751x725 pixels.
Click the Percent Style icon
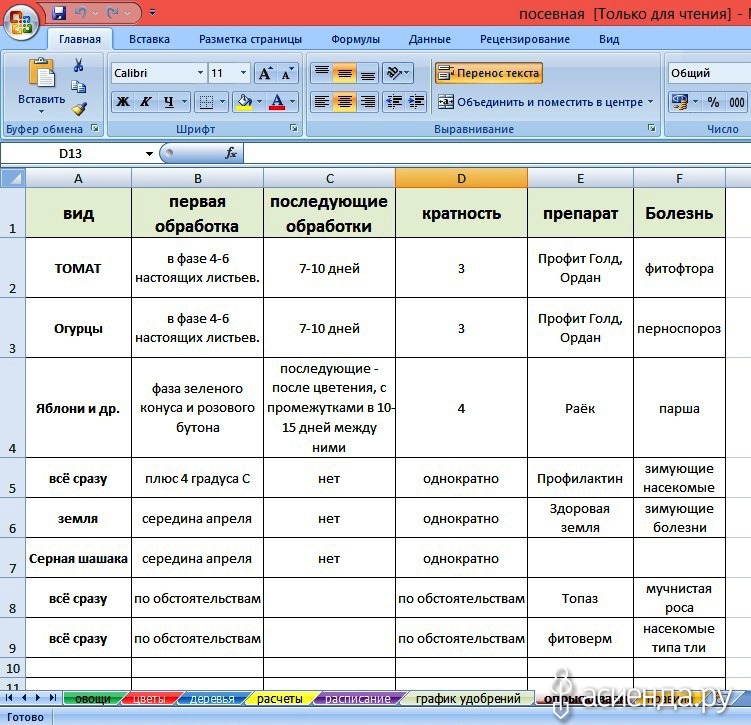[x=713, y=102]
